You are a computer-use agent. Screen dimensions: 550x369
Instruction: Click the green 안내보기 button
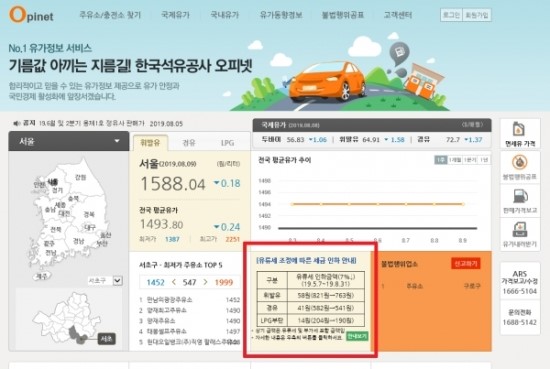(357, 336)
